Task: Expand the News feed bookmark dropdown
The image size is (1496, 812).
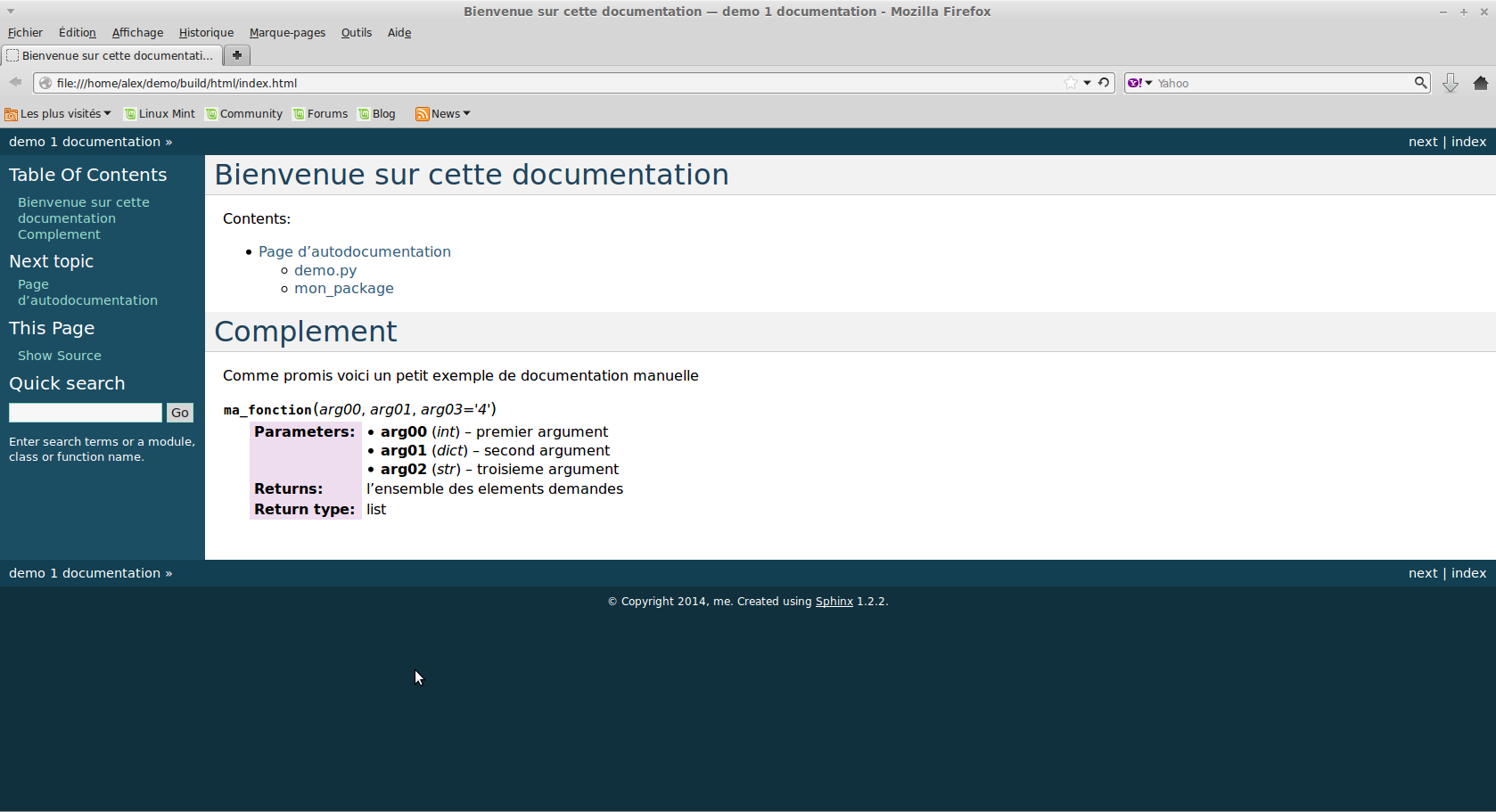Action: click(x=443, y=114)
